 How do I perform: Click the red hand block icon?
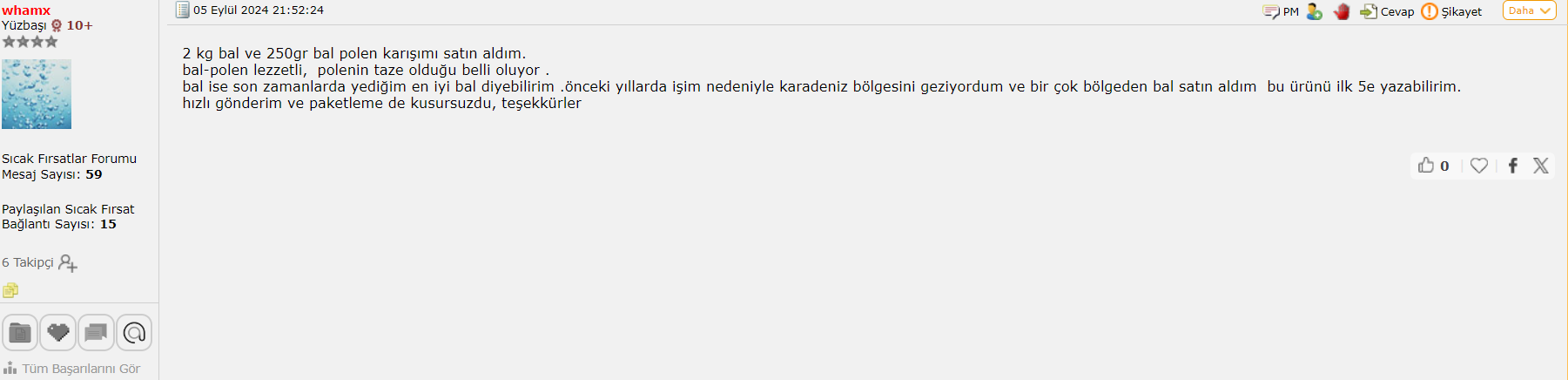tap(1342, 11)
